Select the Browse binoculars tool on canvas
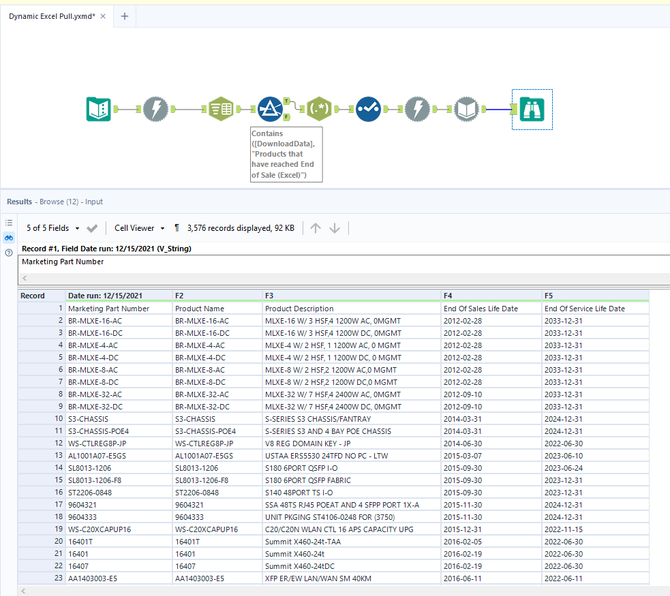The height and width of the screenshot is (596, 670). (532, 109)
